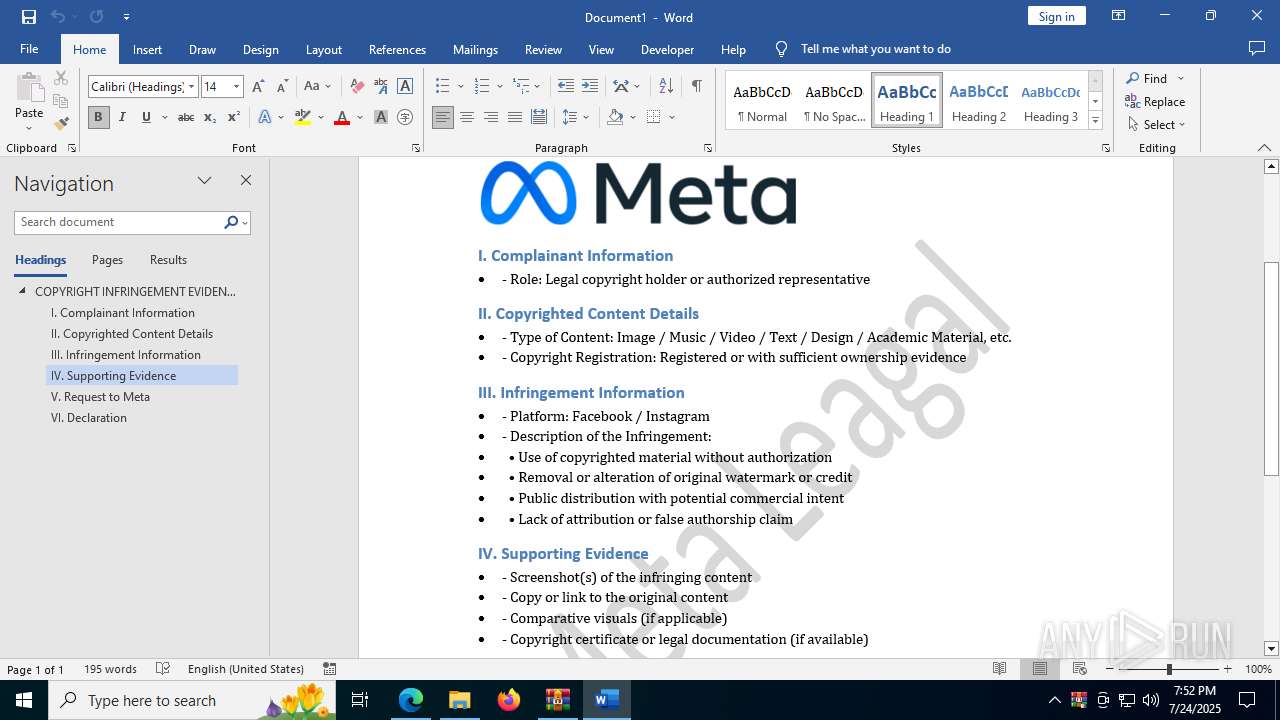Collapse the COPYRIGHT INFRINGEMENT heading tree

[x=22, y=291]
